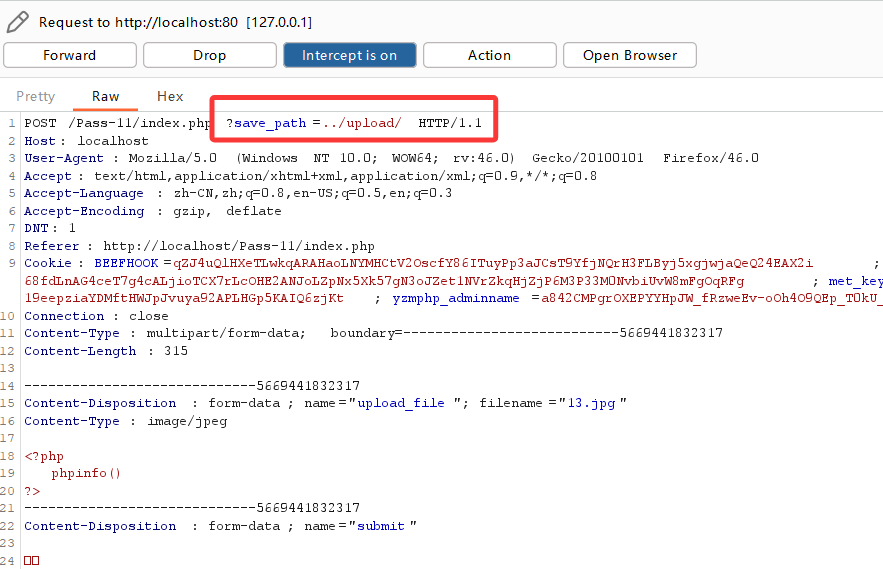Click the close connection value
Image resolution: width=883 pixels, height=569 pixels.
click(149, 316)
